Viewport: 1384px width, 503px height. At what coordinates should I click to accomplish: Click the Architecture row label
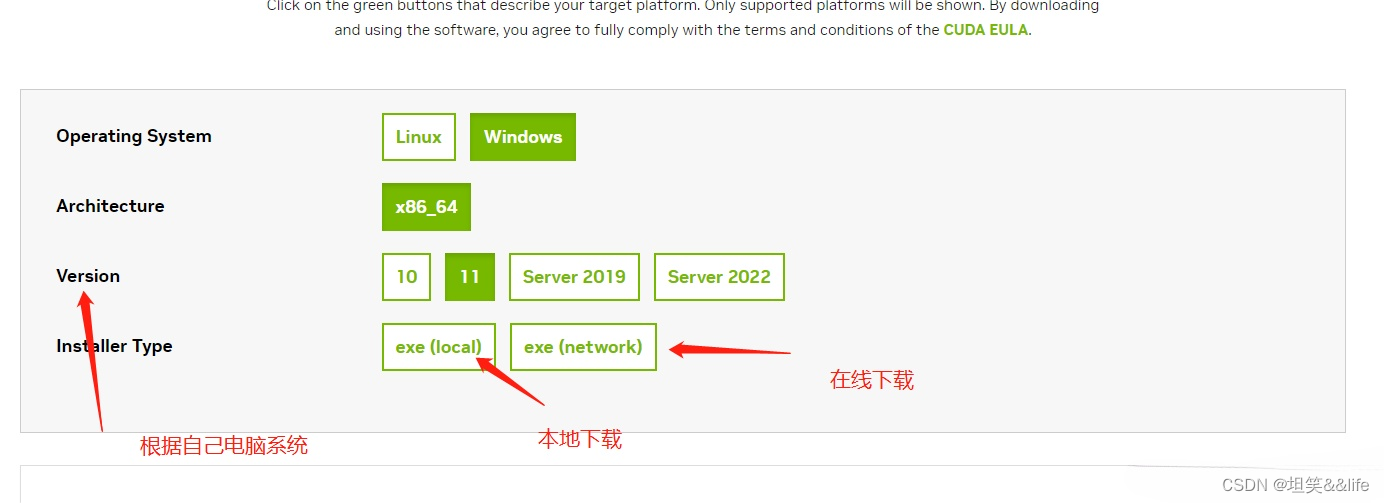click(x=110, y=206)
